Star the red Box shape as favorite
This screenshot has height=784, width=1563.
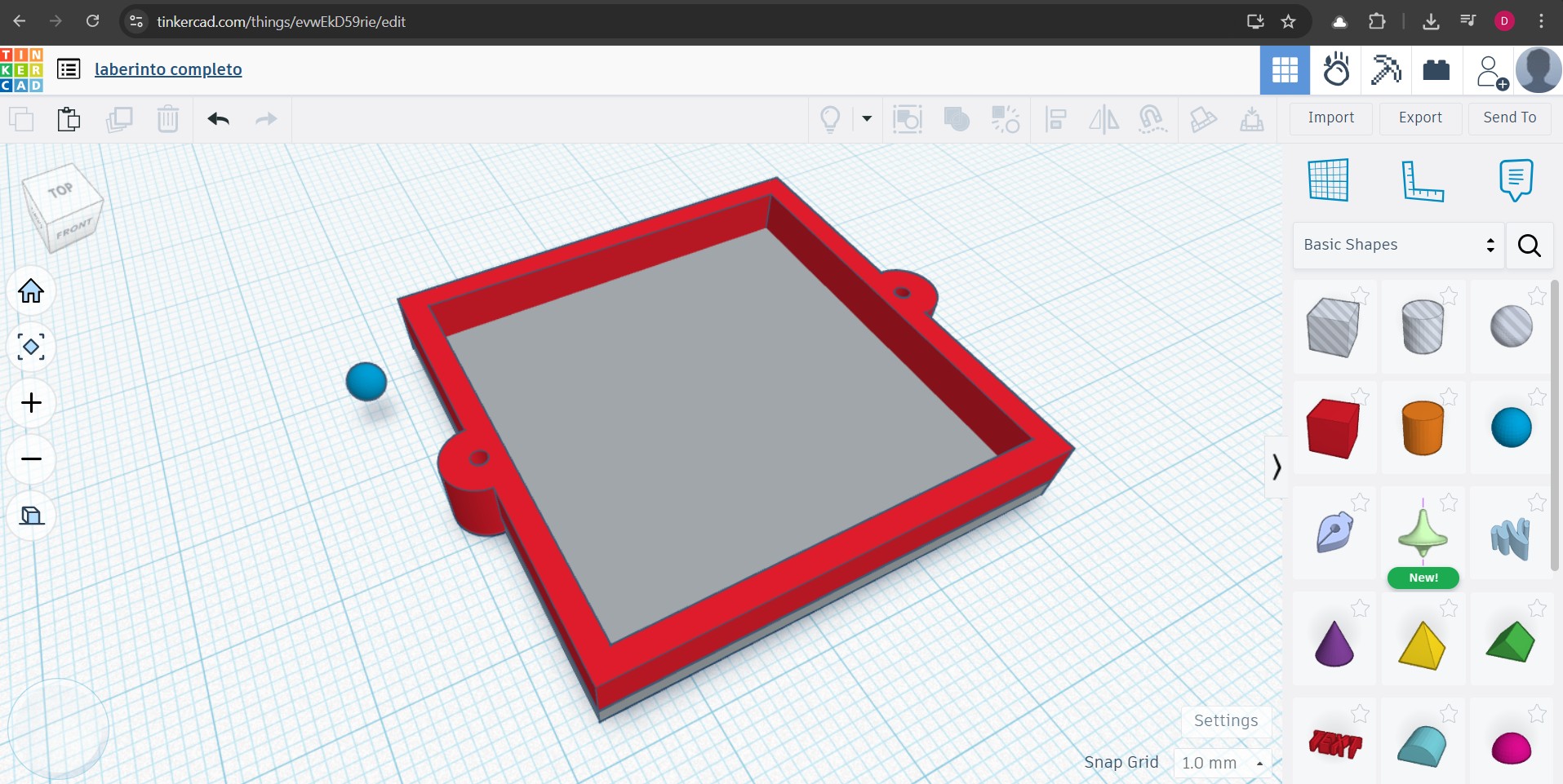(1360, 396)
